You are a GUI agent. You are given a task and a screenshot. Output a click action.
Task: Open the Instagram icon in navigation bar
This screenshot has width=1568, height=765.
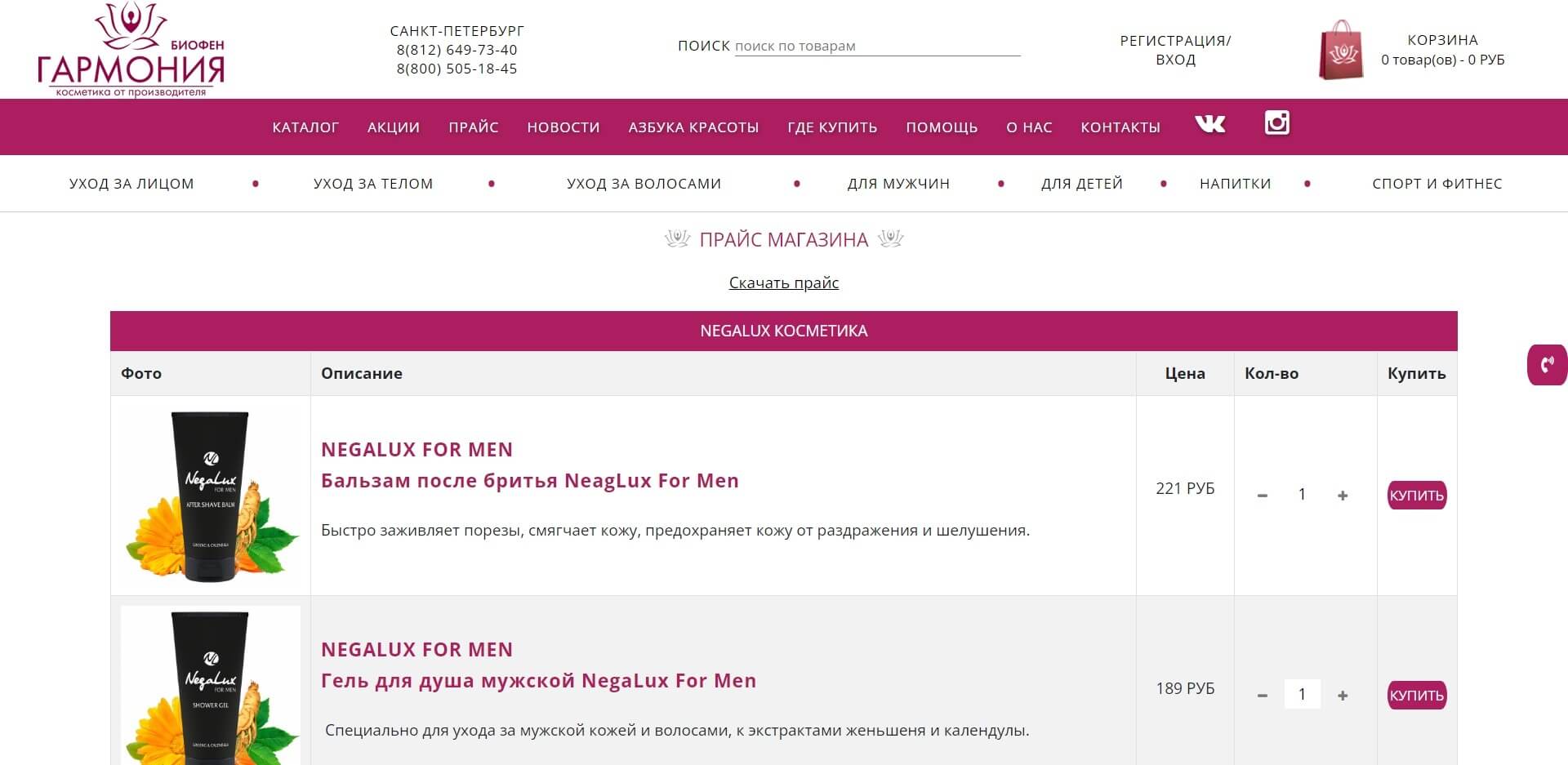1276,122
